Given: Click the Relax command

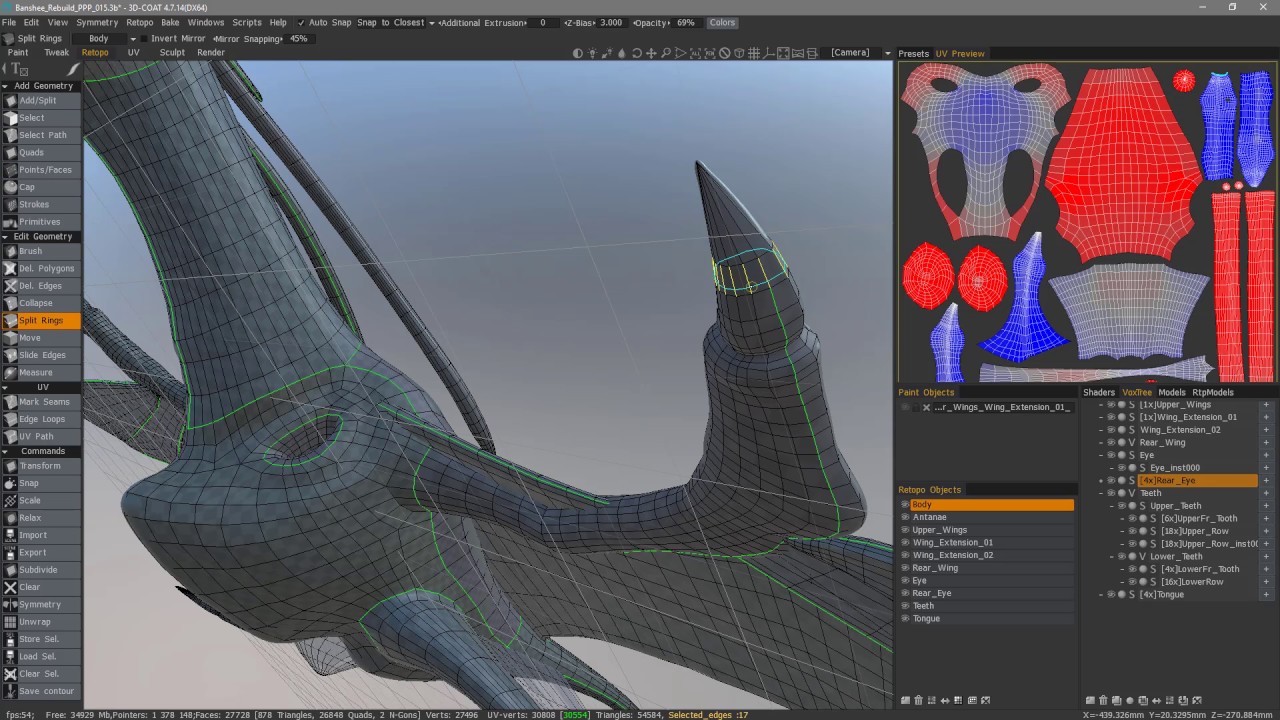Looking at the screenshot, I should (x=41, y=518).
